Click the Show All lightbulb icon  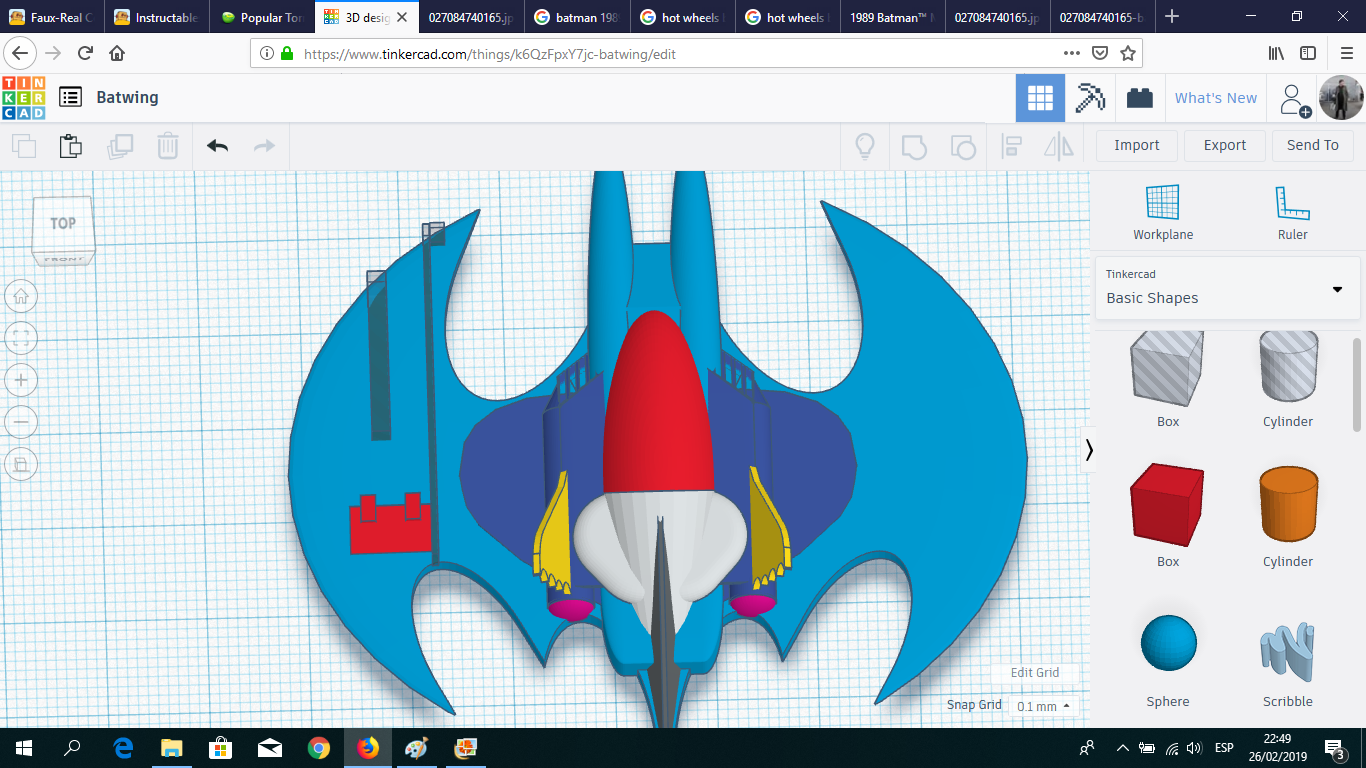pos(864,146)
